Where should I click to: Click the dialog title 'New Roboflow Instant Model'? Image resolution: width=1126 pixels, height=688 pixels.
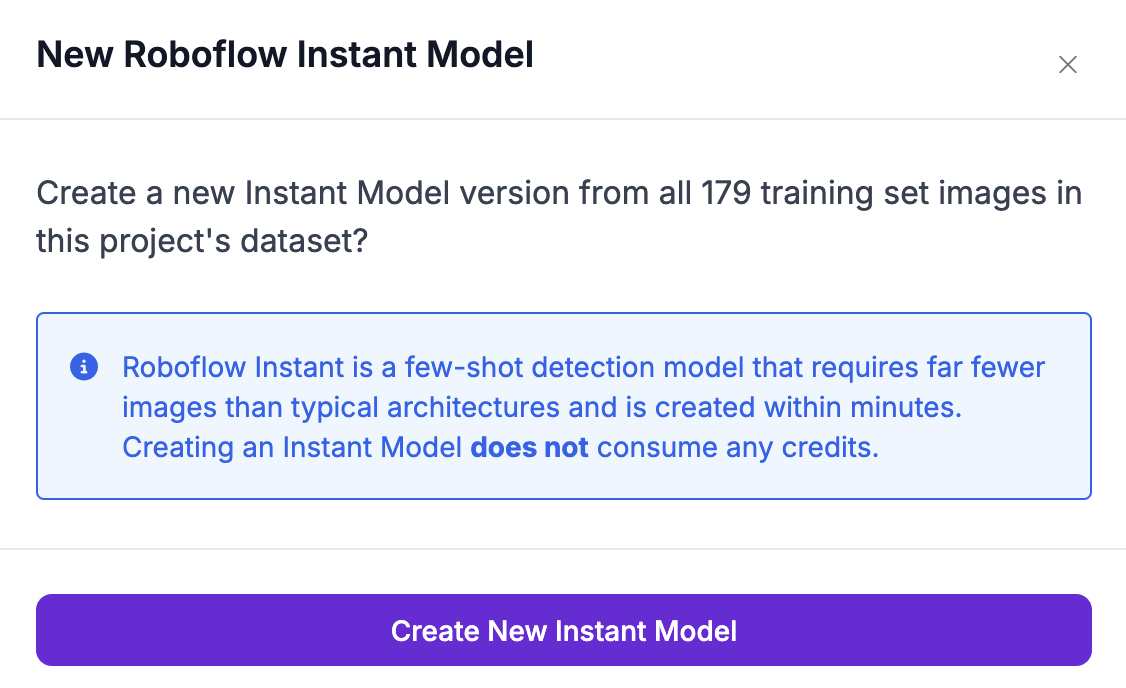point(285,55)
